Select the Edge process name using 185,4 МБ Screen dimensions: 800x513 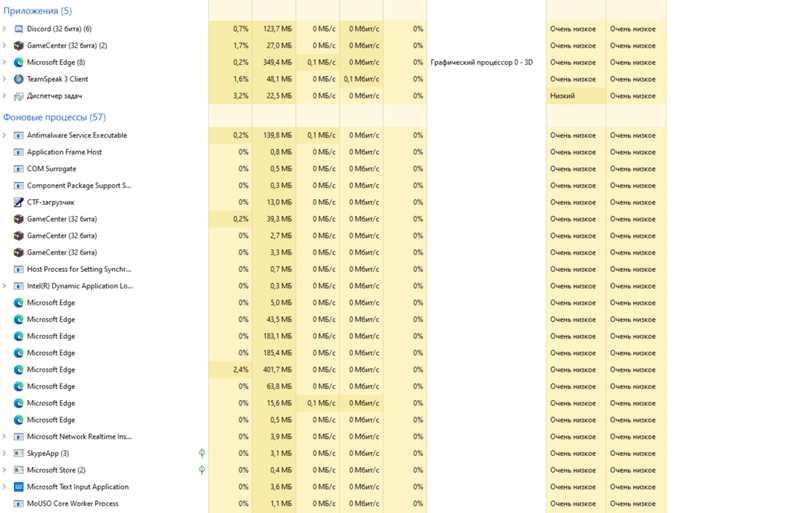click(x=51, y=353)
